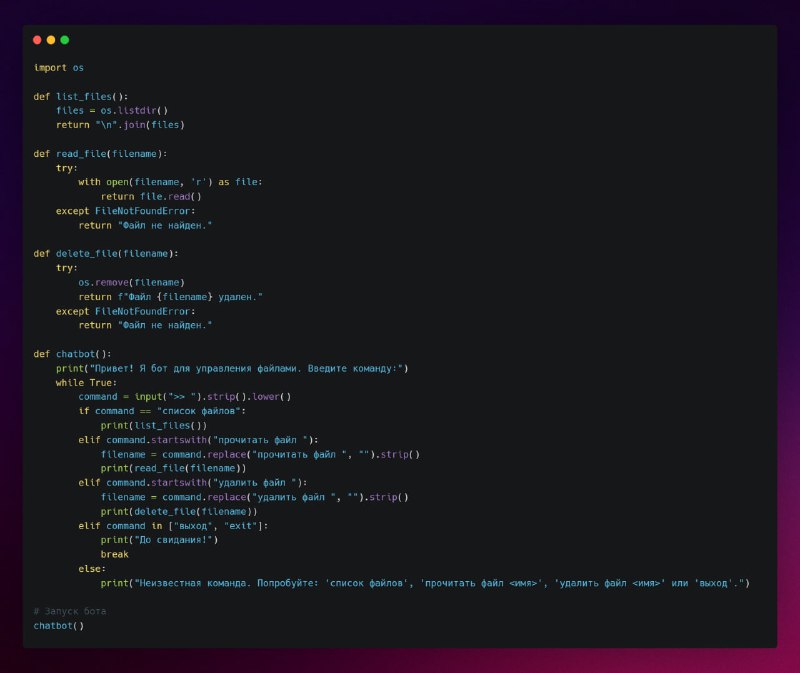Select the 'return file.read()' line

pyautogui.click(x=151, y=196)
